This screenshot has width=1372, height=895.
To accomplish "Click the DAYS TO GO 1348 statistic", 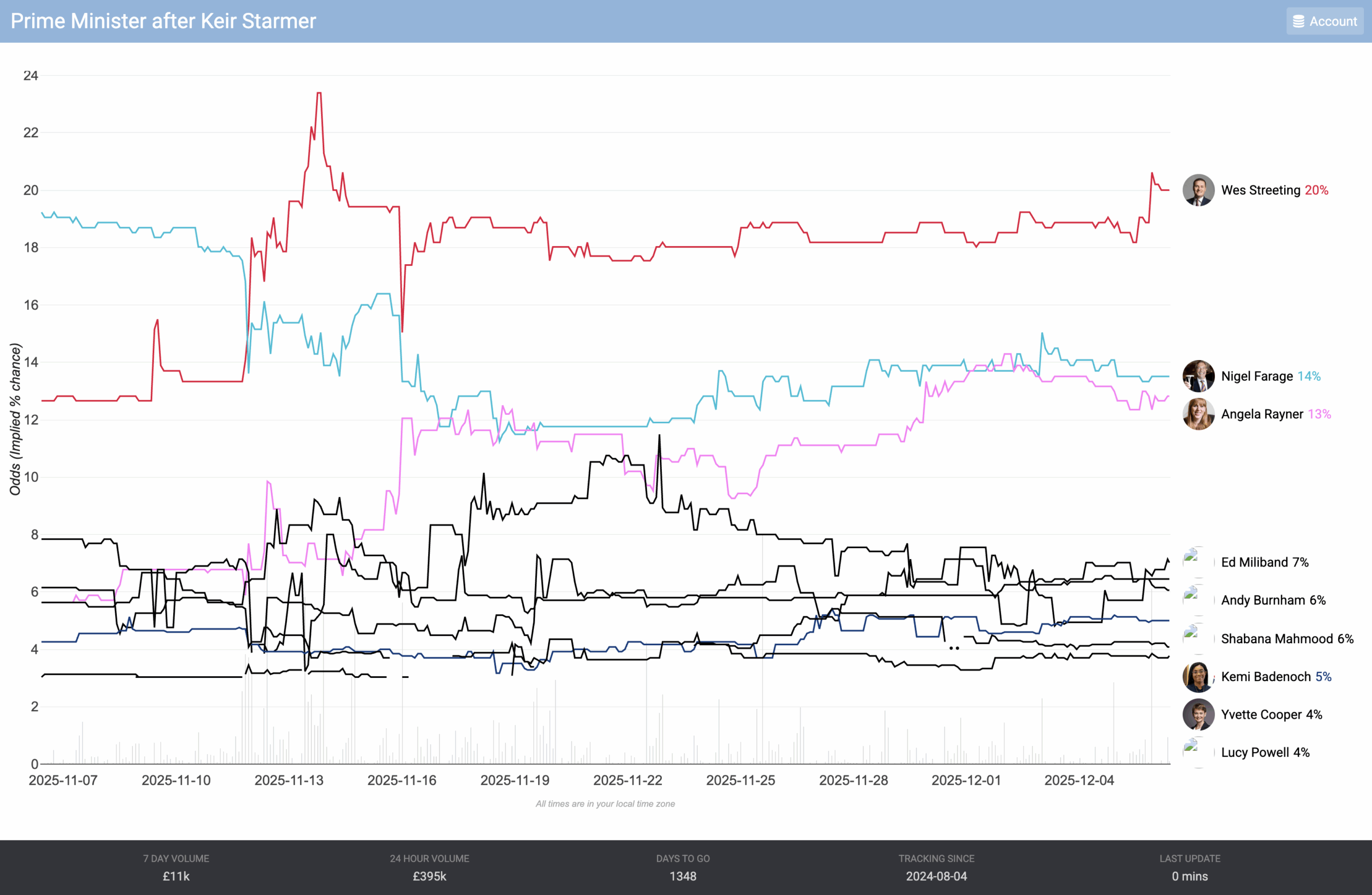I will [683, 867].
